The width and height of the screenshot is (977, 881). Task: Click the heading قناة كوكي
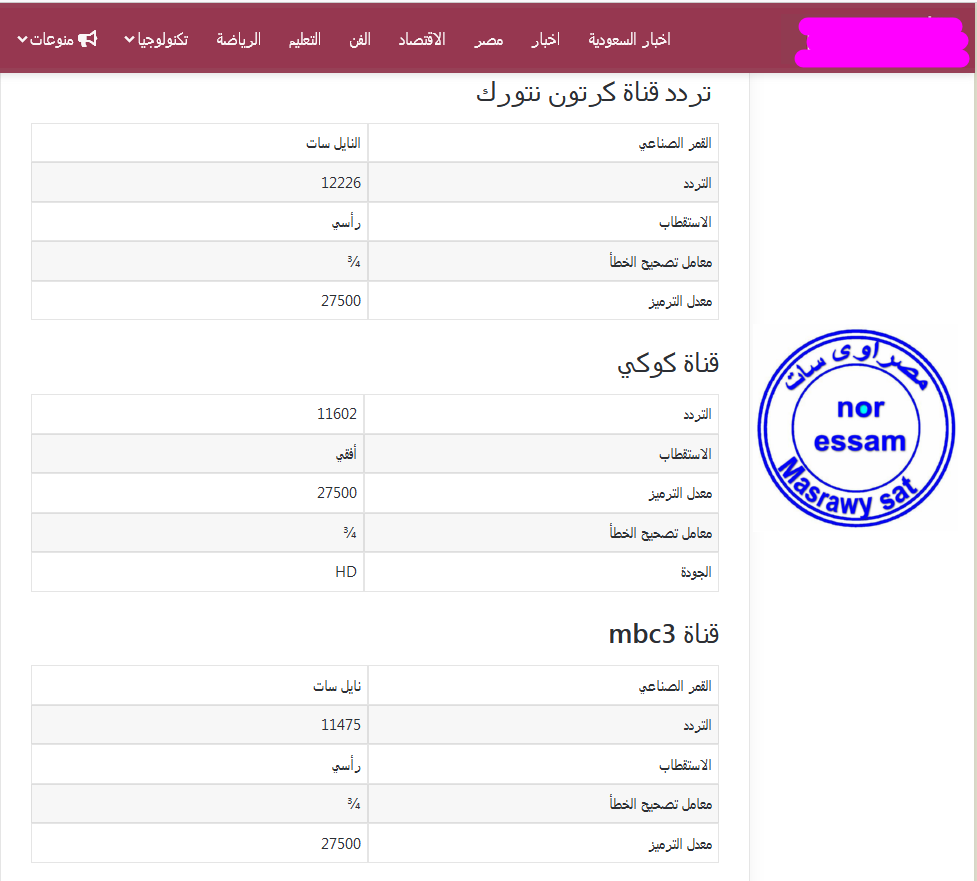click(x=668, y=364)
